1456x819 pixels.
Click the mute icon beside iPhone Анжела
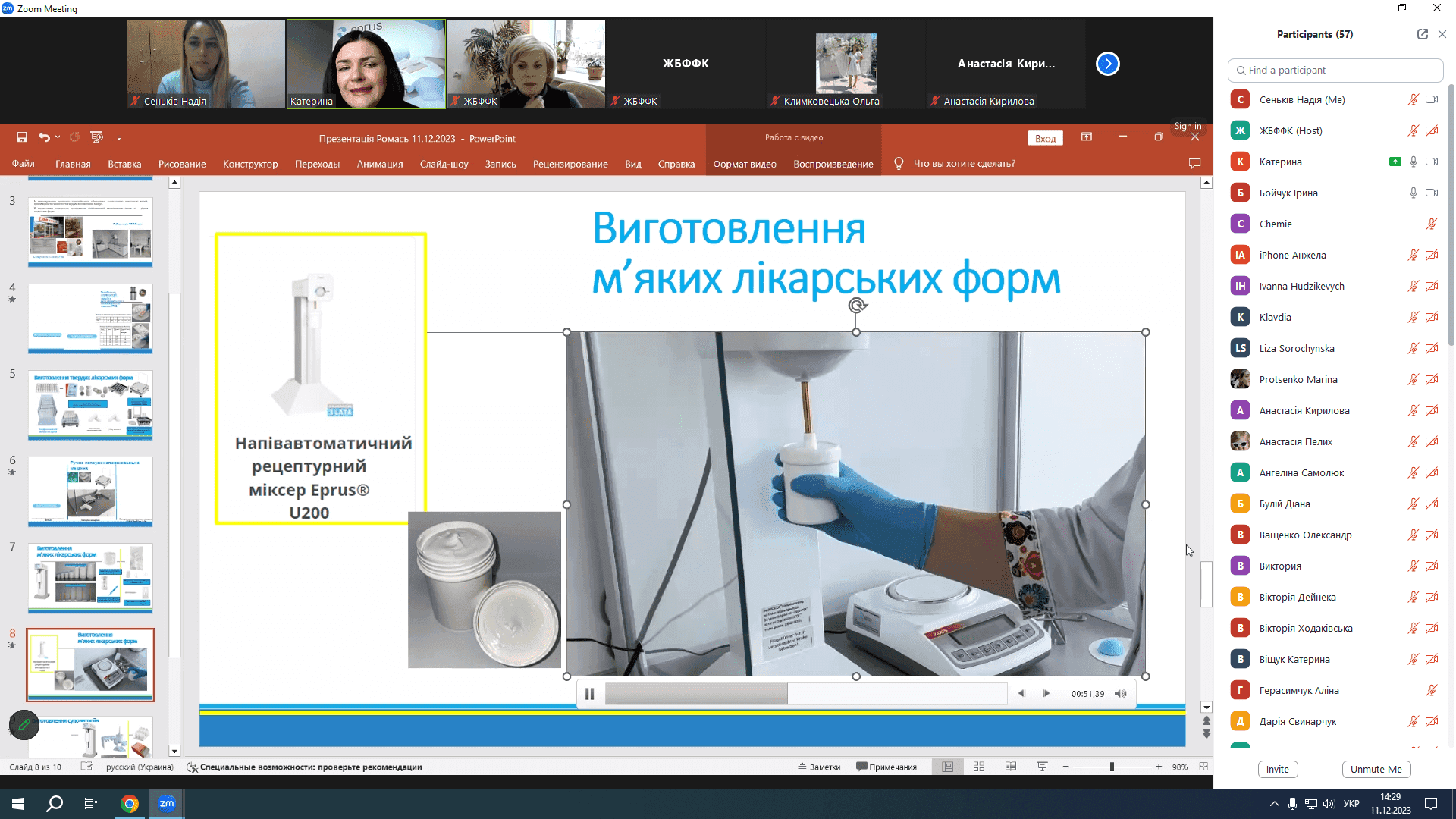[1414, 256]
